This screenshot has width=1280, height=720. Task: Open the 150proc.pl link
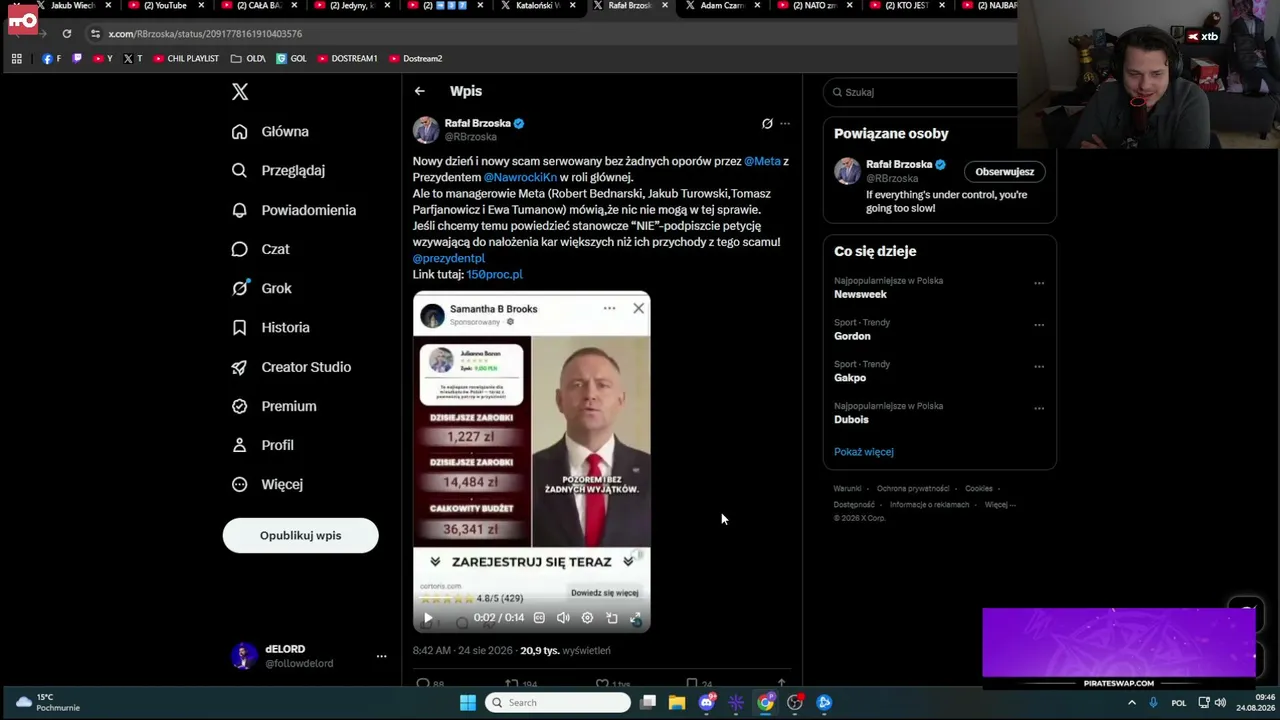pyautogui.click(x=494, y=274)
